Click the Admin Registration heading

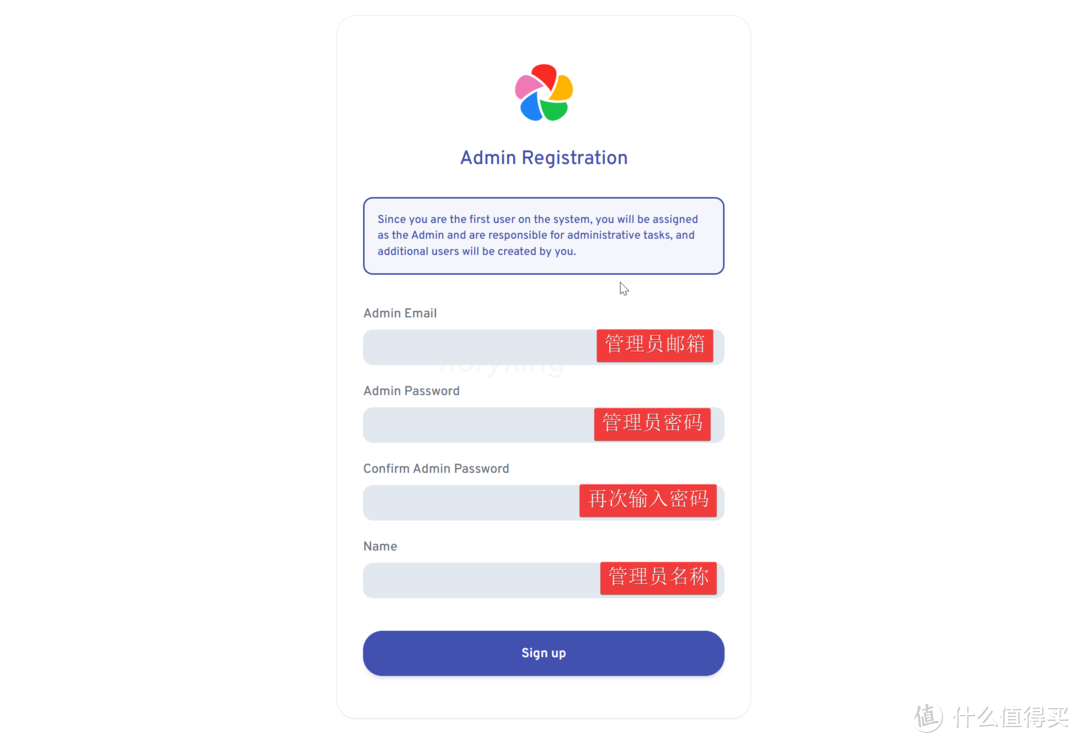[x=544, y=158]
